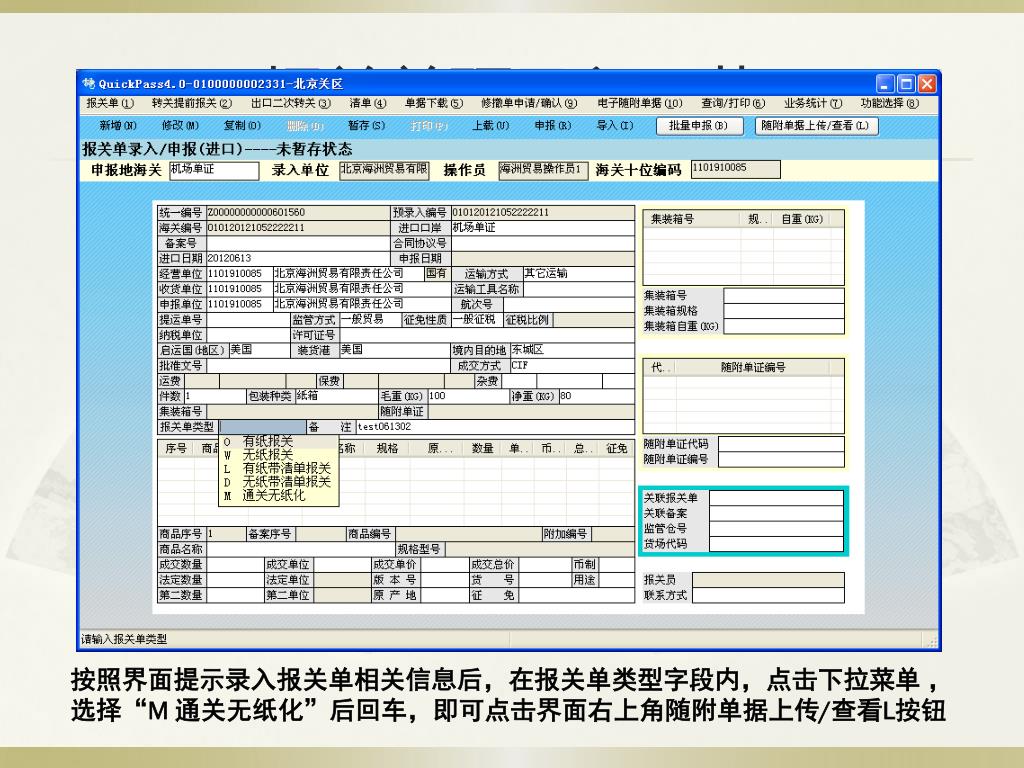Click the 境内目的地 field showing 东城区
This screenshot has width=1024, height=768.
pos(572,351)
